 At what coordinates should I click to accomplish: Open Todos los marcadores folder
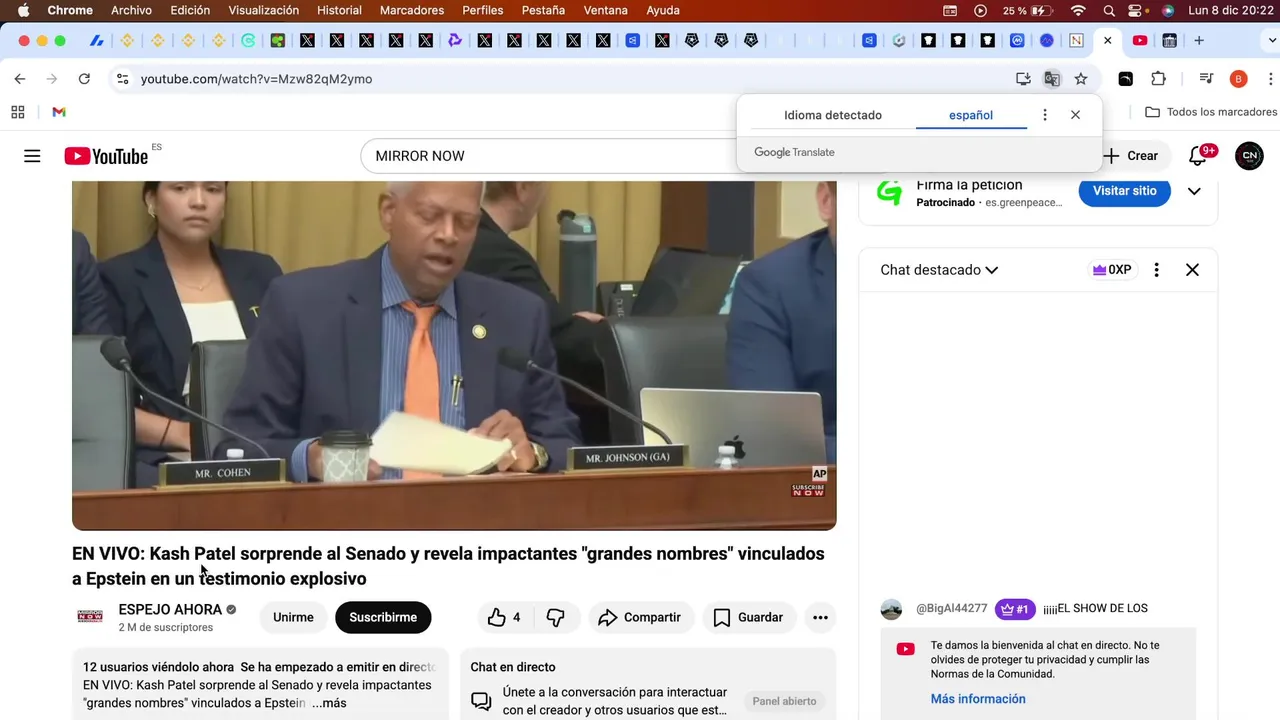[x=1211, y=112]
